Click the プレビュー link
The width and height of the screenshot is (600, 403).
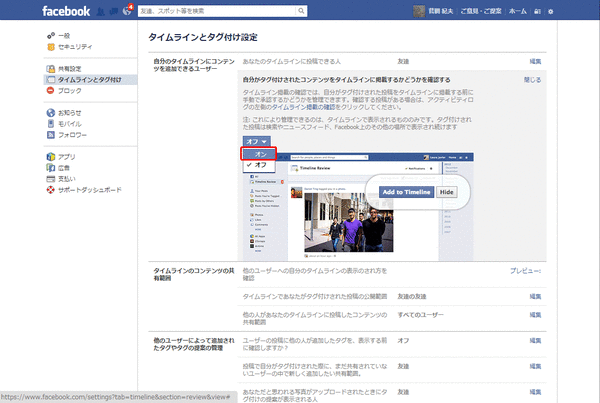[525, 271]
